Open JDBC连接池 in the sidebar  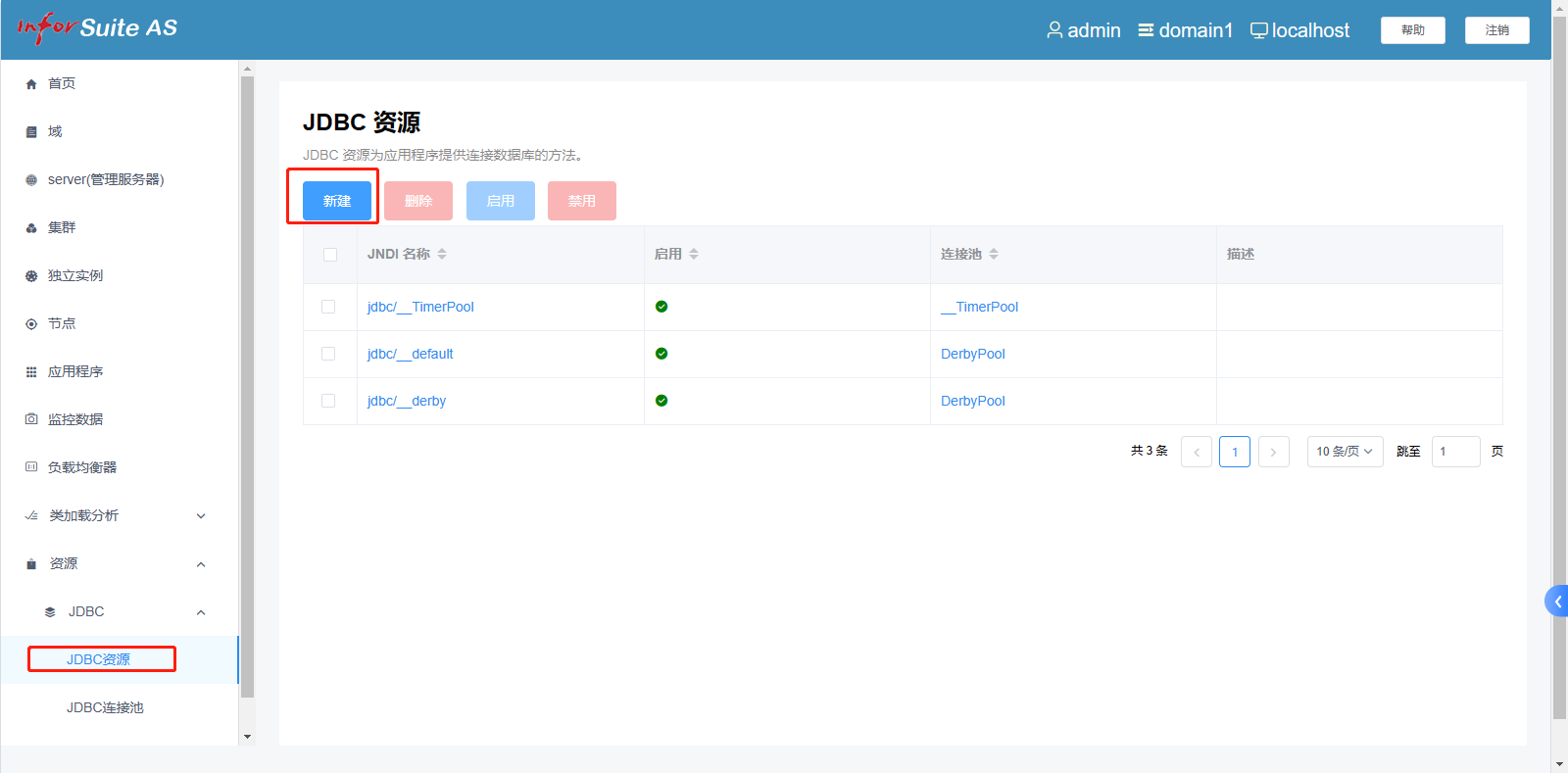pyautogui.click(x=105, y=707)
